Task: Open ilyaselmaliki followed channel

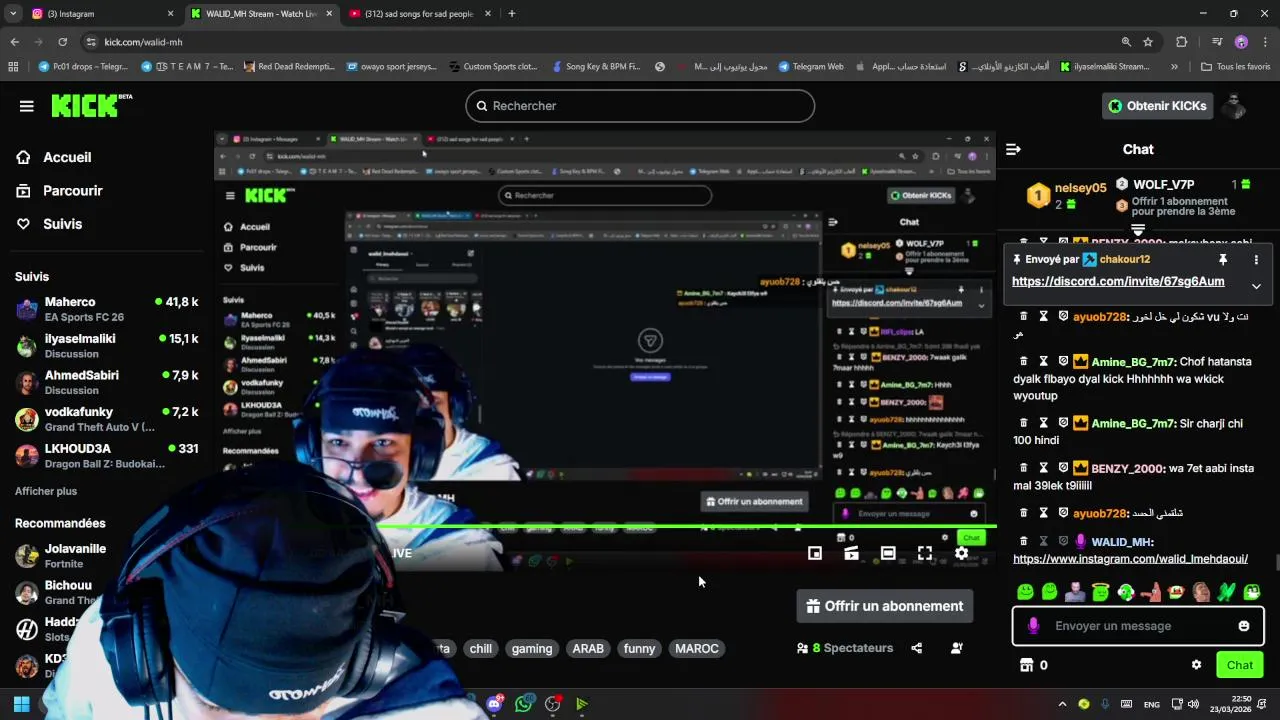Action: pos(107,346)
